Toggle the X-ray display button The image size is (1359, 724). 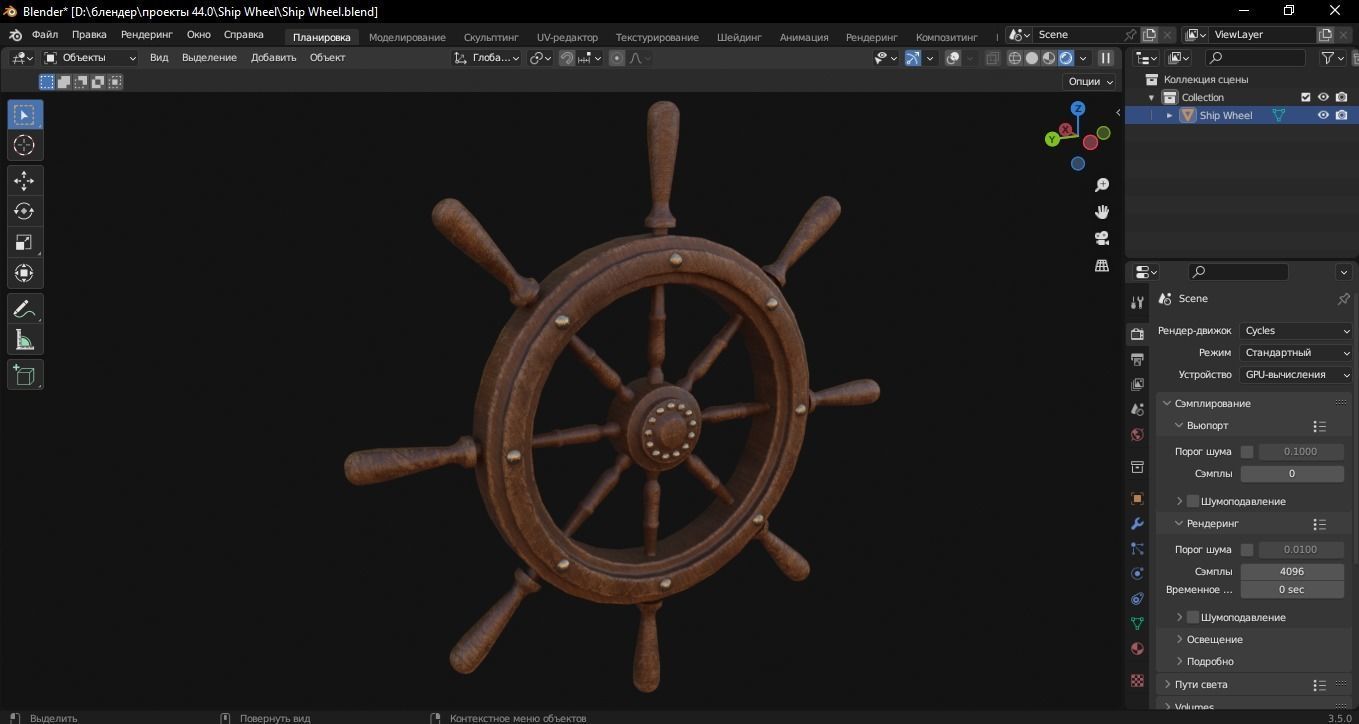[992, 58]
